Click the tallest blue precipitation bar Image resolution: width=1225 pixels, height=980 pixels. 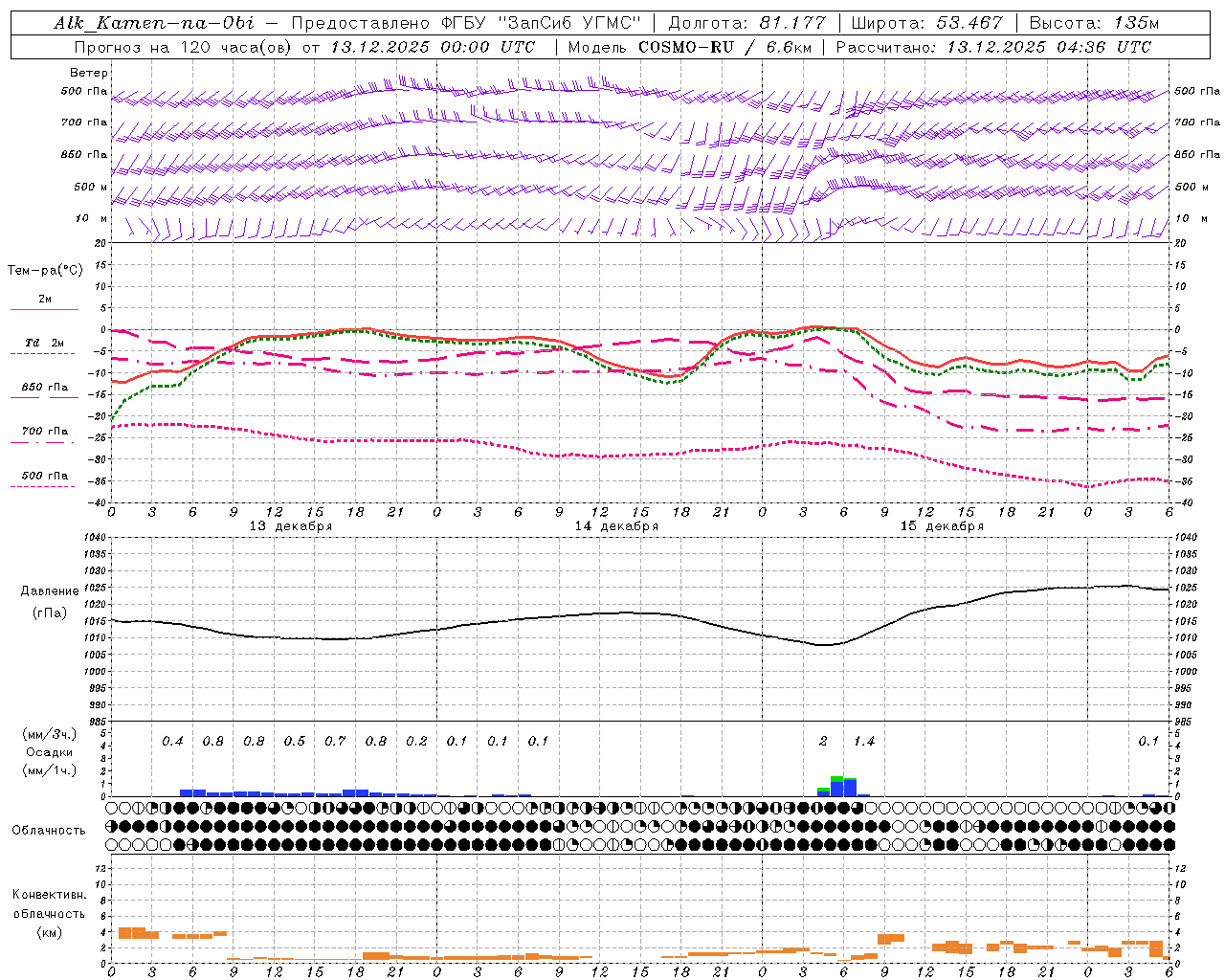[850, 788]
